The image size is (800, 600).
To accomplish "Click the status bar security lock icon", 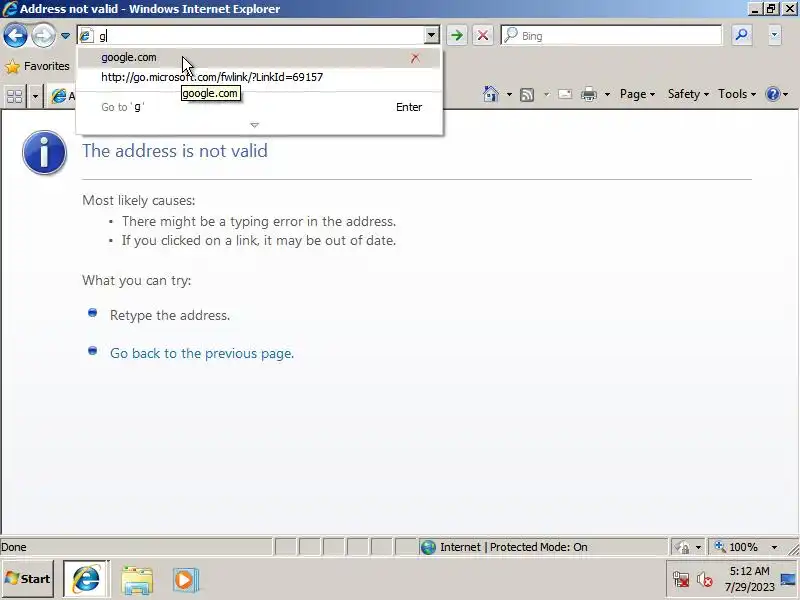I will (x=682, y=547).
